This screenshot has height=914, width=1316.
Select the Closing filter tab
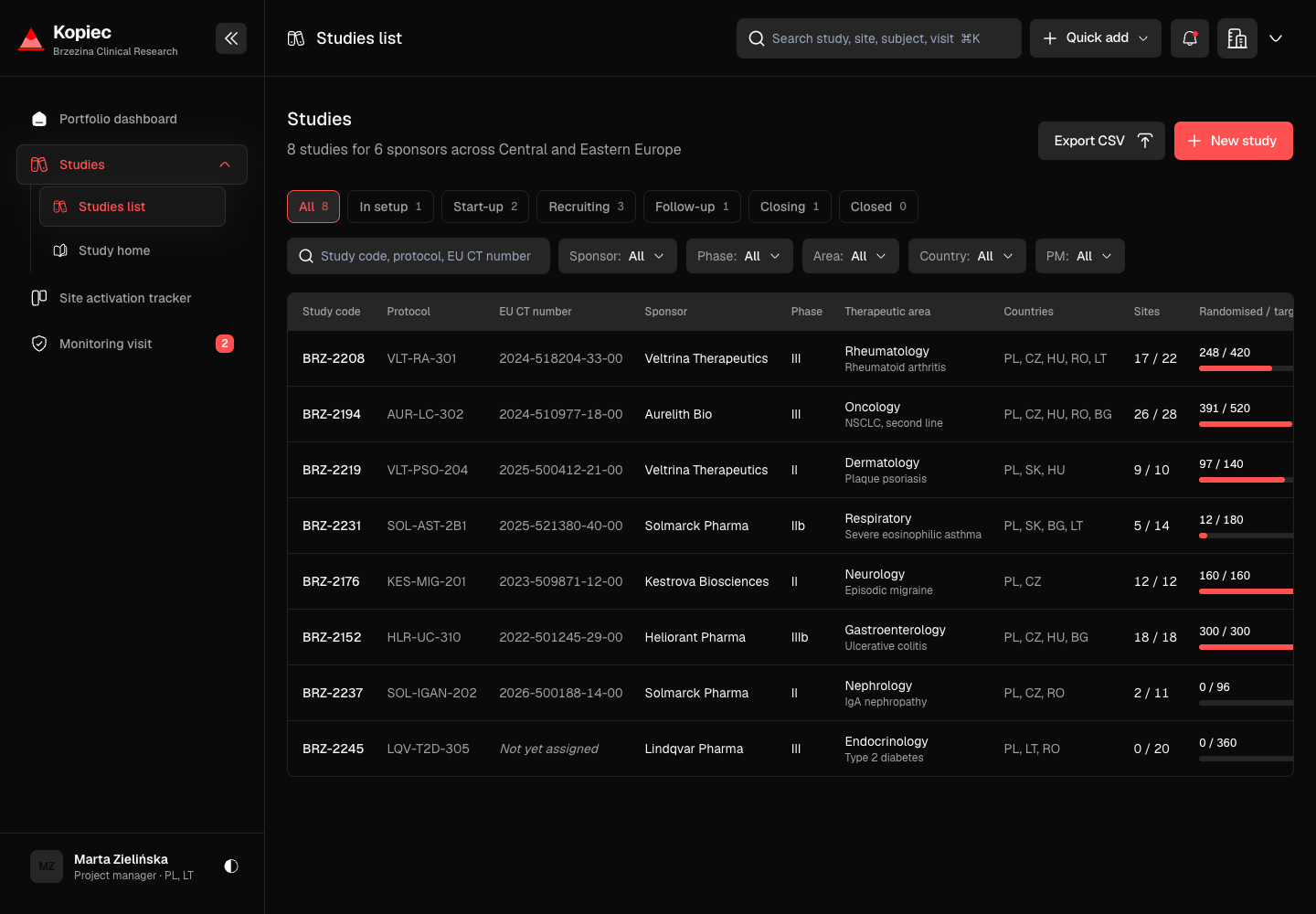790,207
